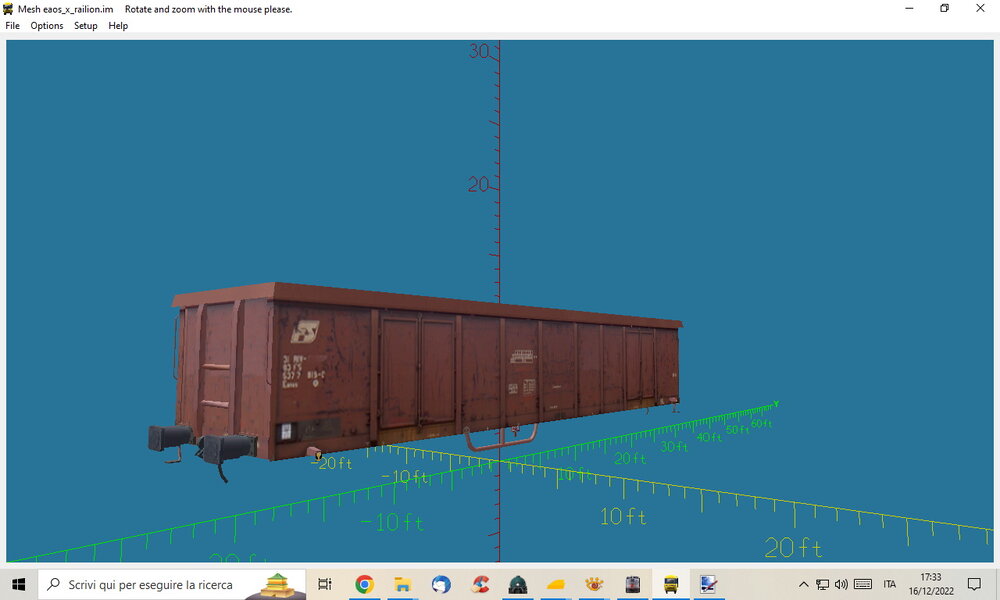Click the ITA language indicator
The image size is (1000, 600).
point(890,584)
